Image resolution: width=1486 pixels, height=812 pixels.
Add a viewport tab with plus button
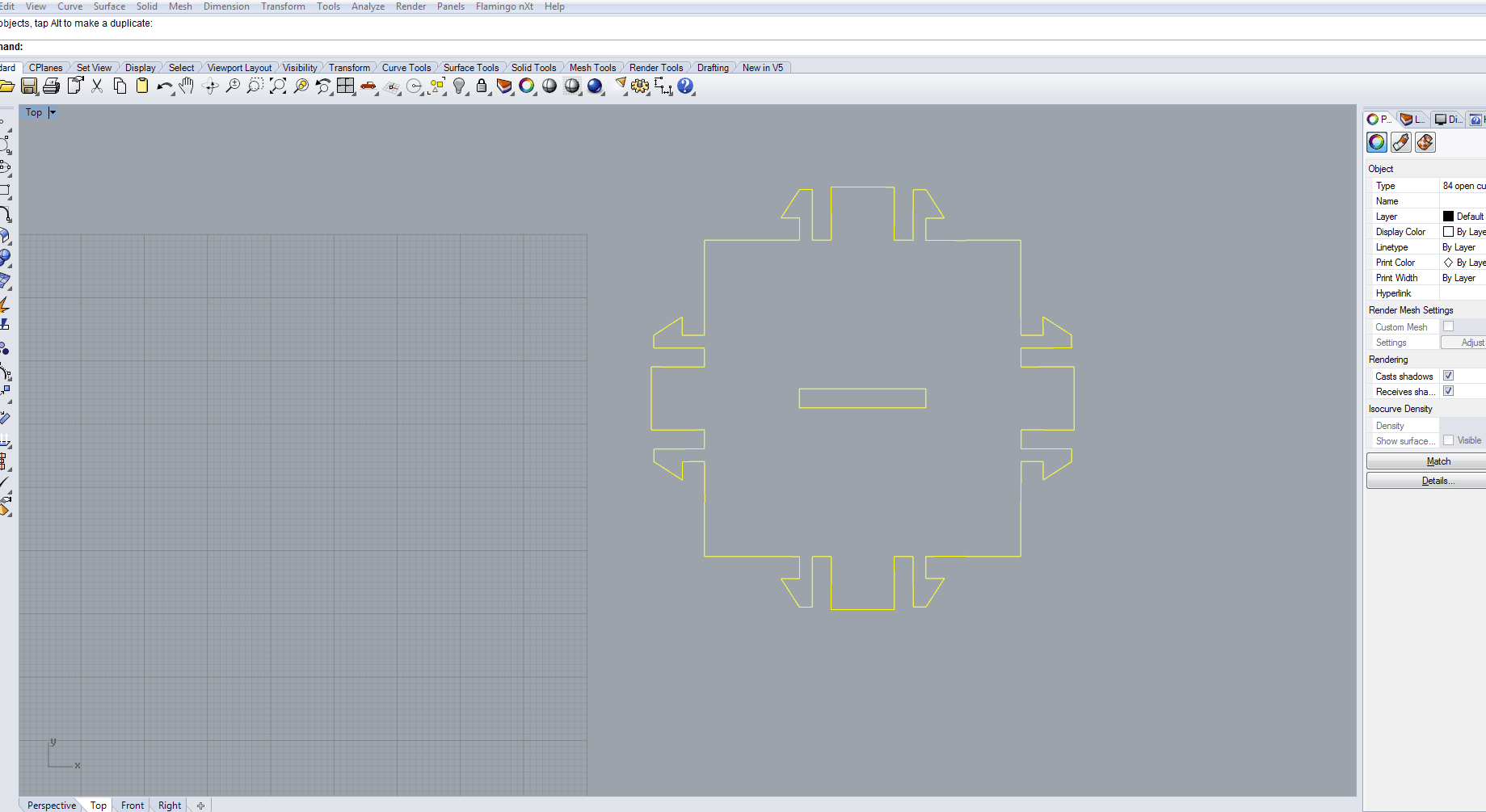coord(200,806)
